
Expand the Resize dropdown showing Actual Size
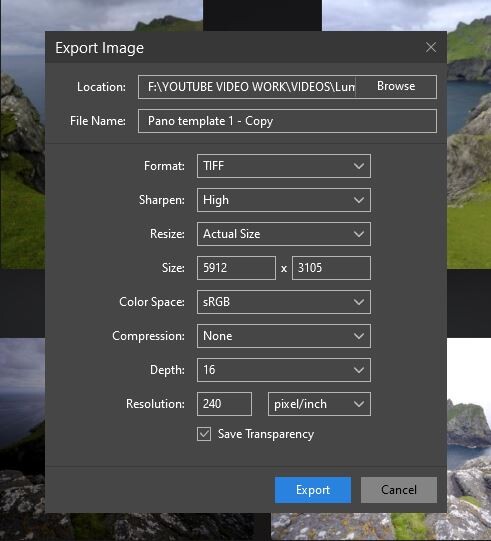click(284, 234)
